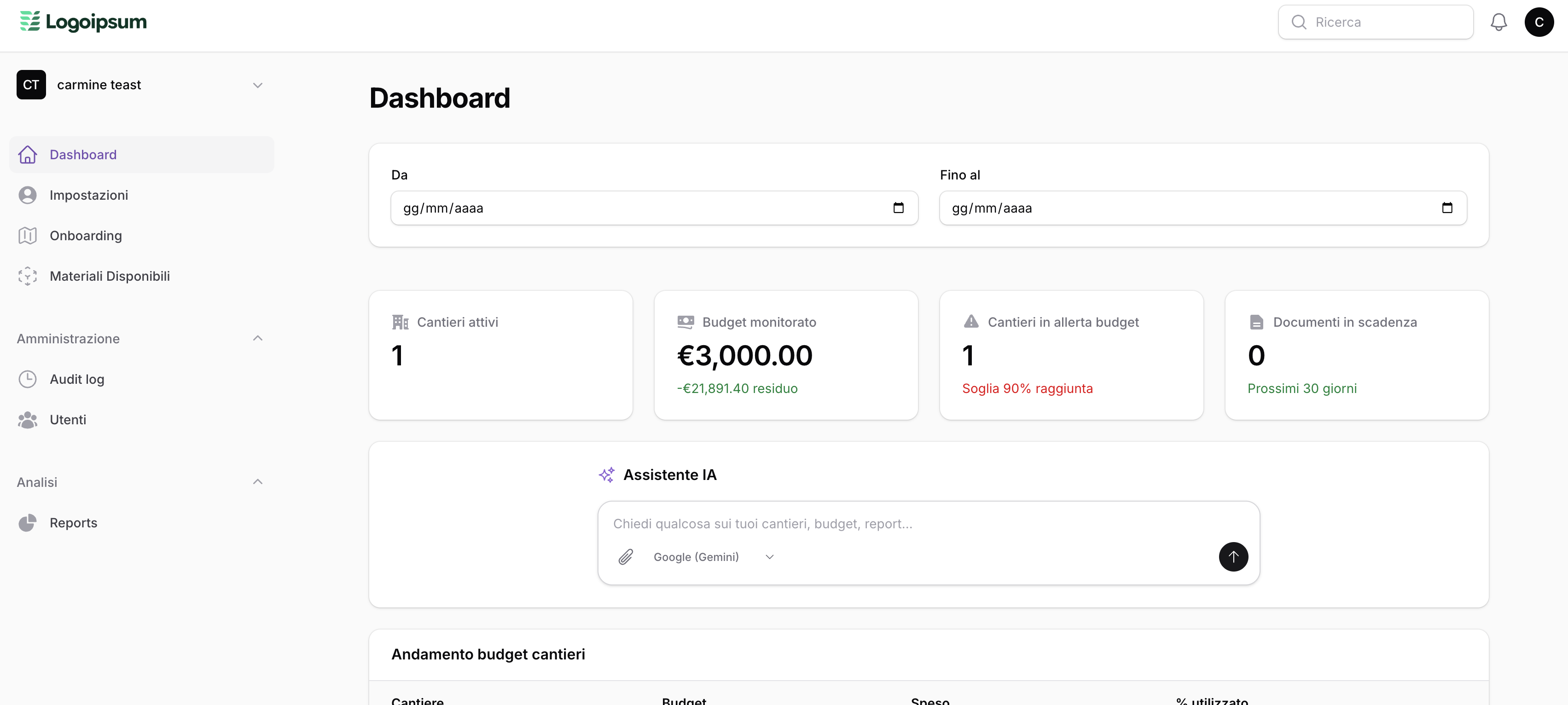This screenshot has height=705, width=1568.
Task: Open user avatar C menu
Action: (1539, 23)
